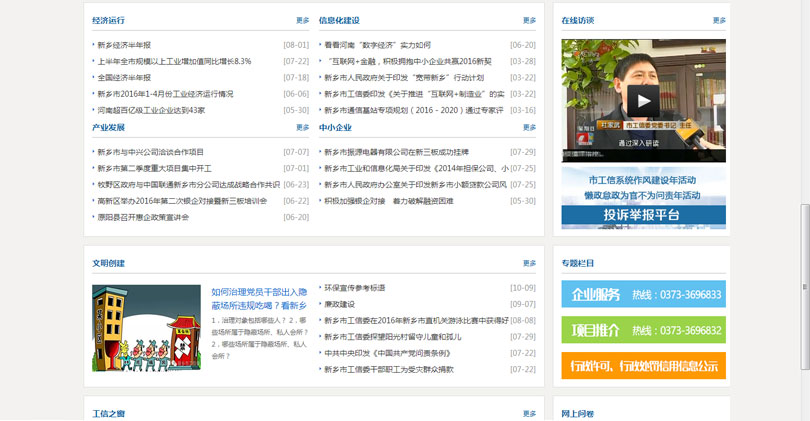
Task: Open the 经济运行 section heading
Action: click(x=108, y=20)
